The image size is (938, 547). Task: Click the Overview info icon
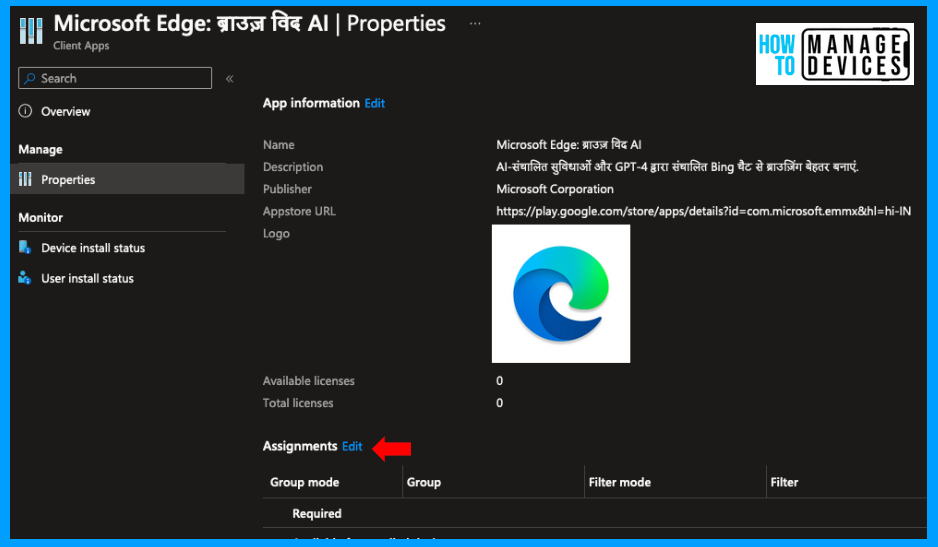pyautogui.click(x=25, y=111)
